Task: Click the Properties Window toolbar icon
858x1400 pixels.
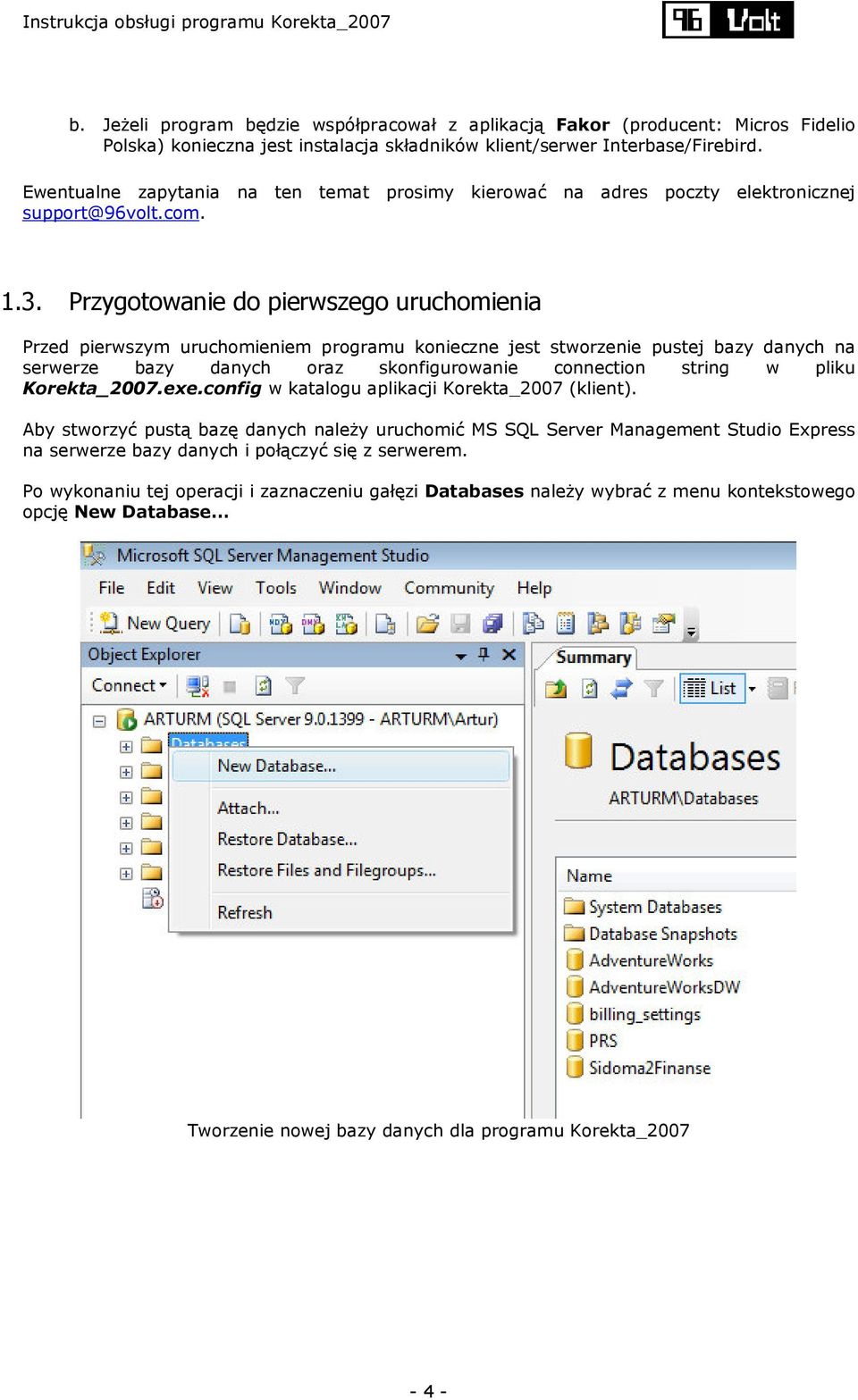Action: pyautogui.click(x=663, y=624)
